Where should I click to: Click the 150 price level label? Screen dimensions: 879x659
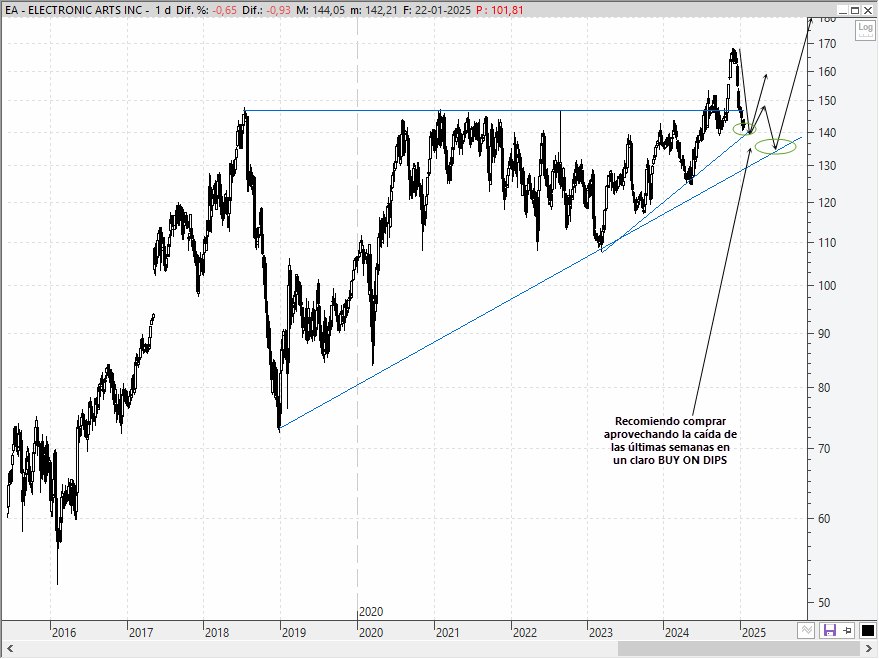pos(827,101)
